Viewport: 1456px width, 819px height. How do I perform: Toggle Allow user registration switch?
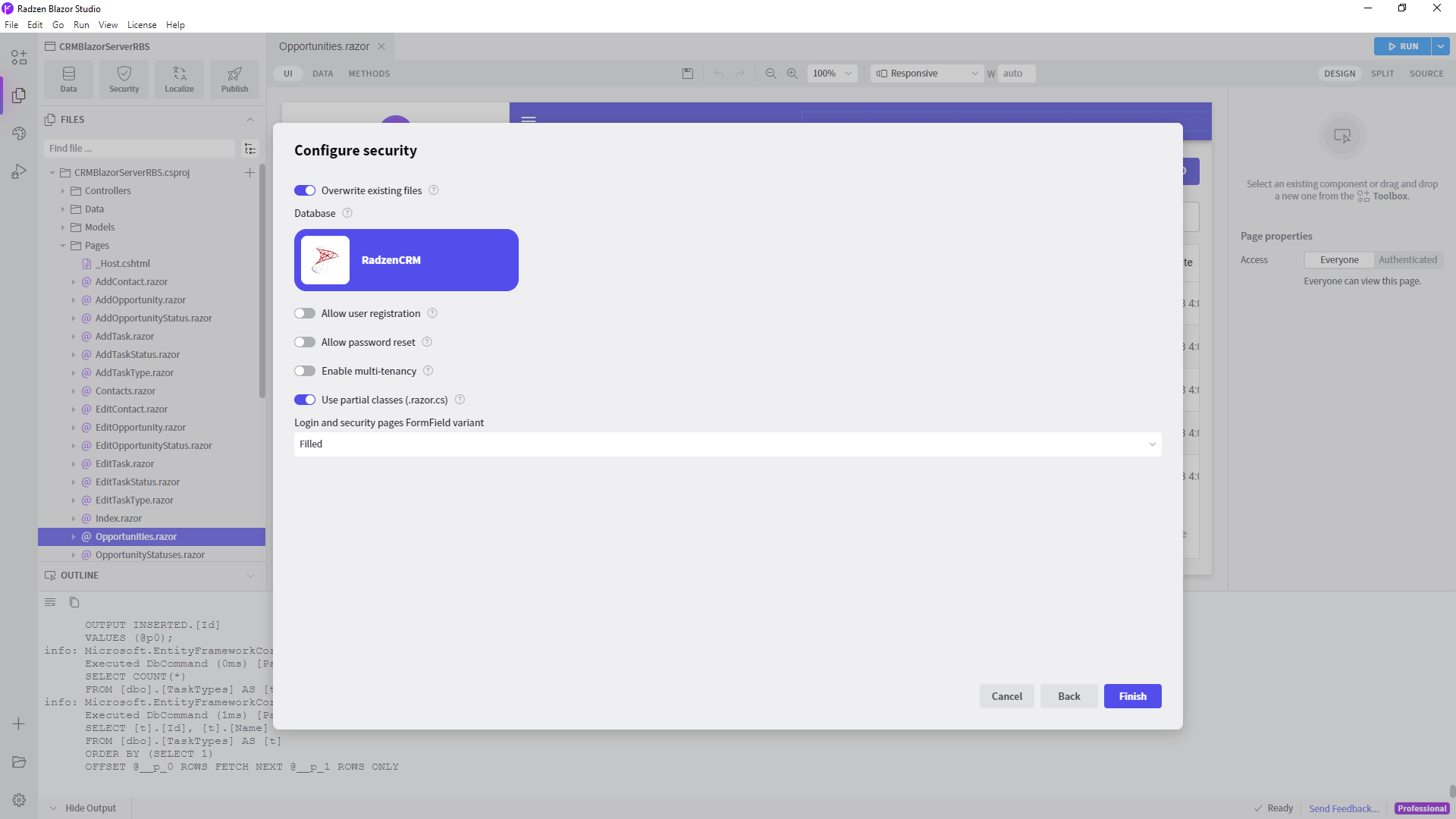point(305,313)
